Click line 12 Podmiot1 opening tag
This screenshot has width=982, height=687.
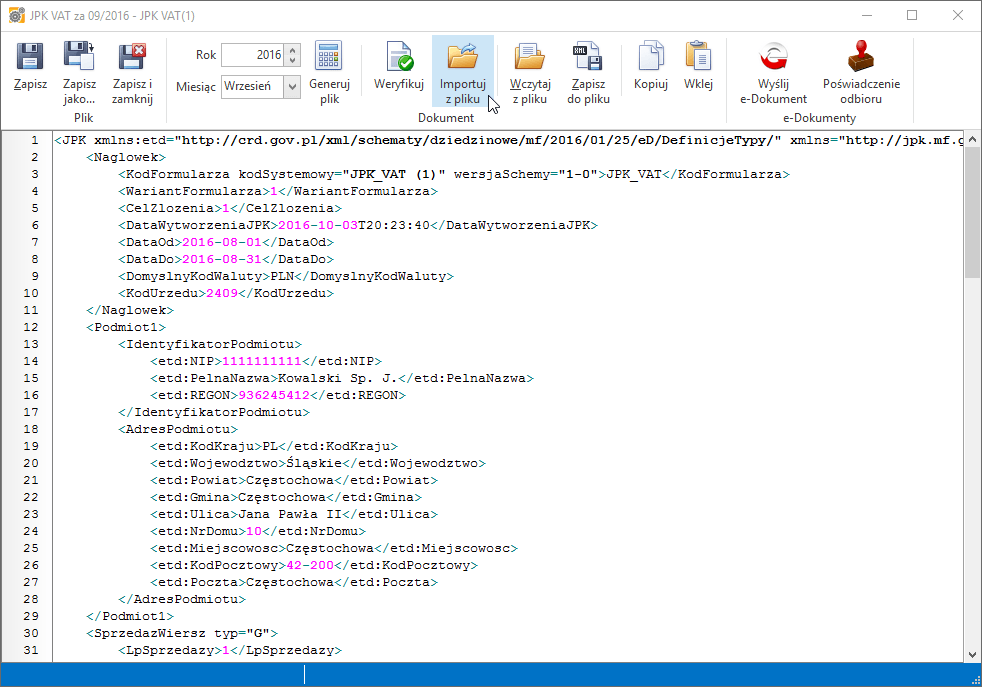pos(127,327)
